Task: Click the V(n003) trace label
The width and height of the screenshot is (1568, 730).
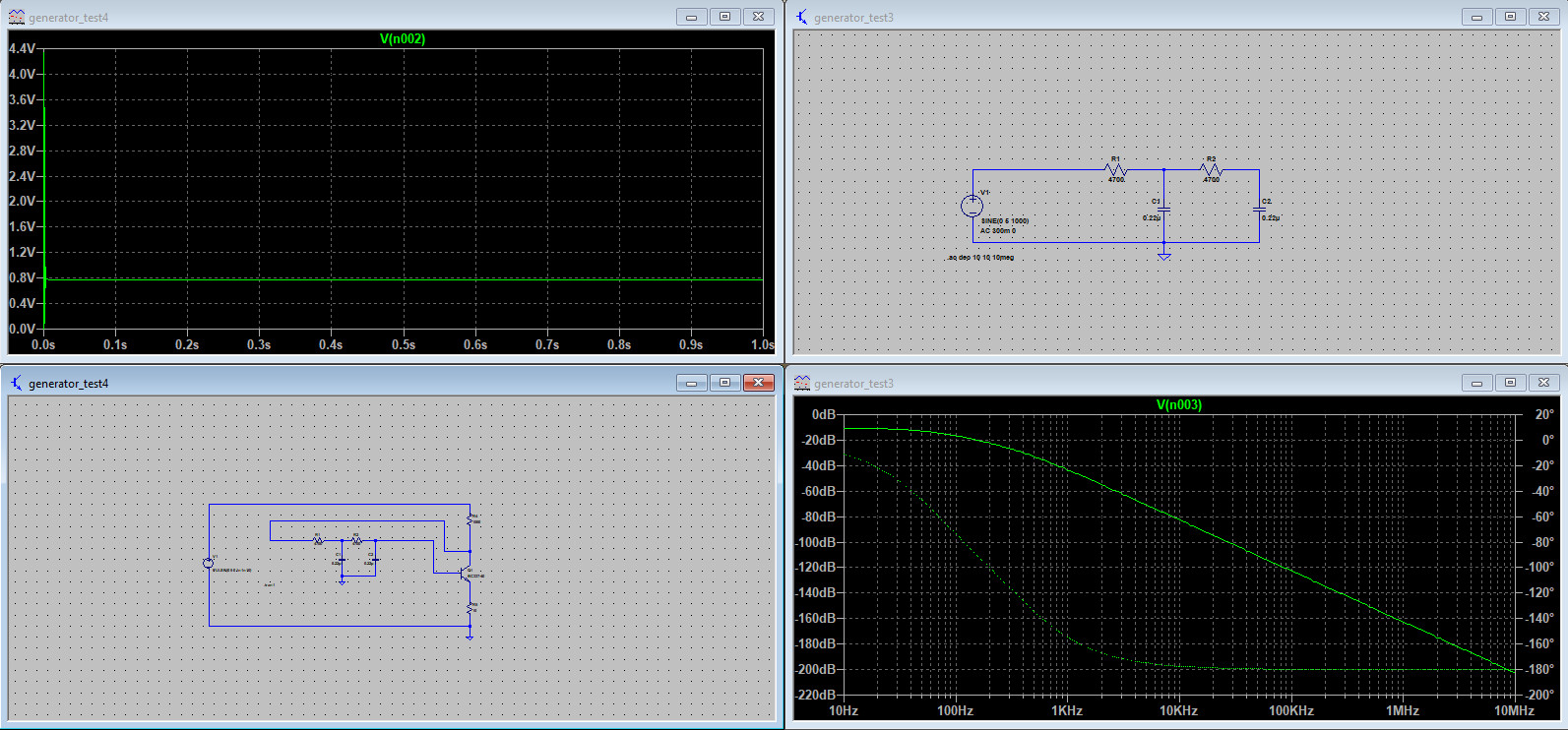Action: pos(1178,405)
